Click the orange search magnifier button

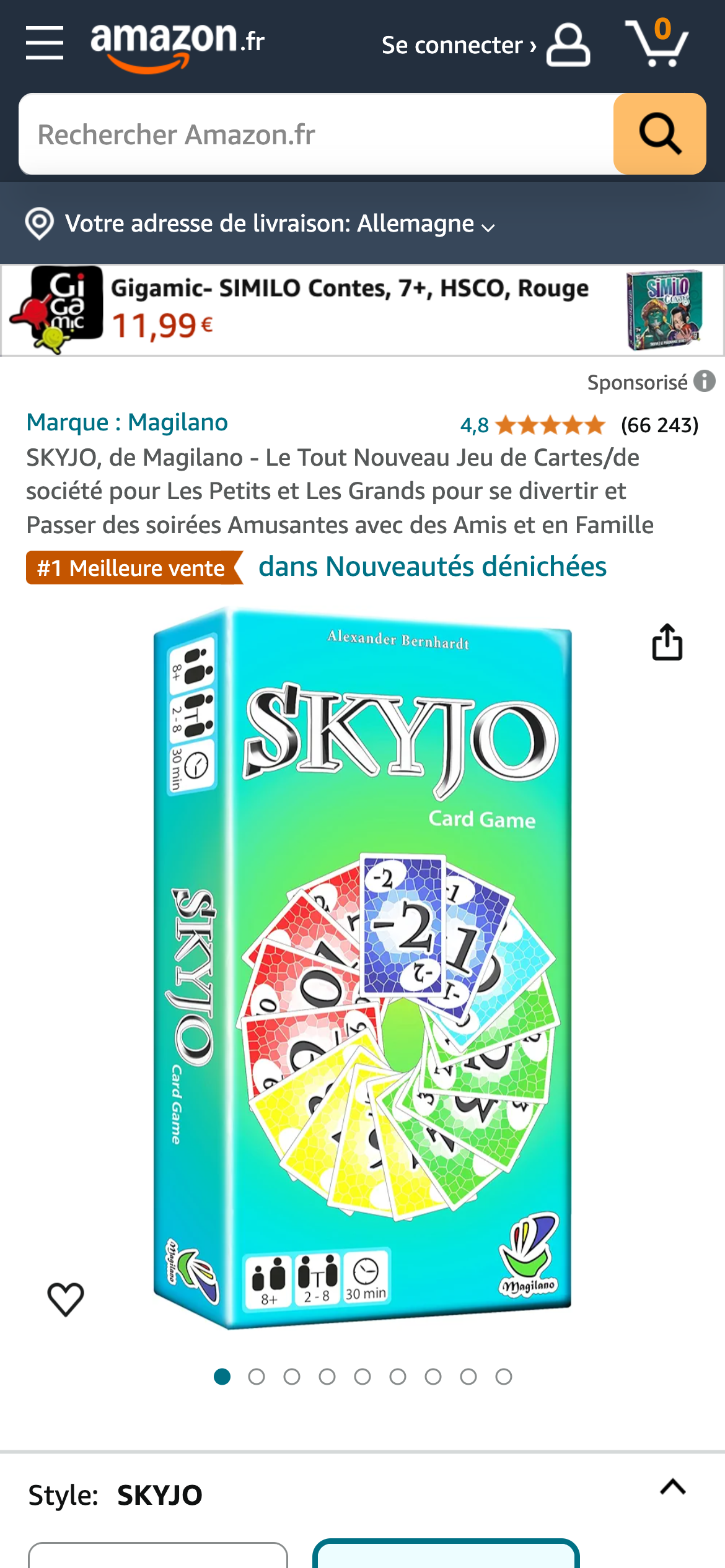[x=660, y=134]
